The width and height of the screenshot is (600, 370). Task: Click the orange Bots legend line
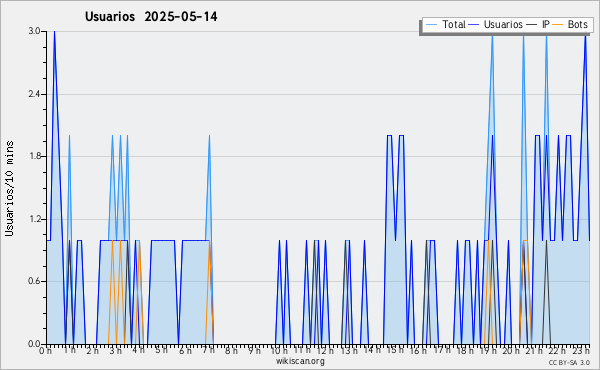pos(558,25)
